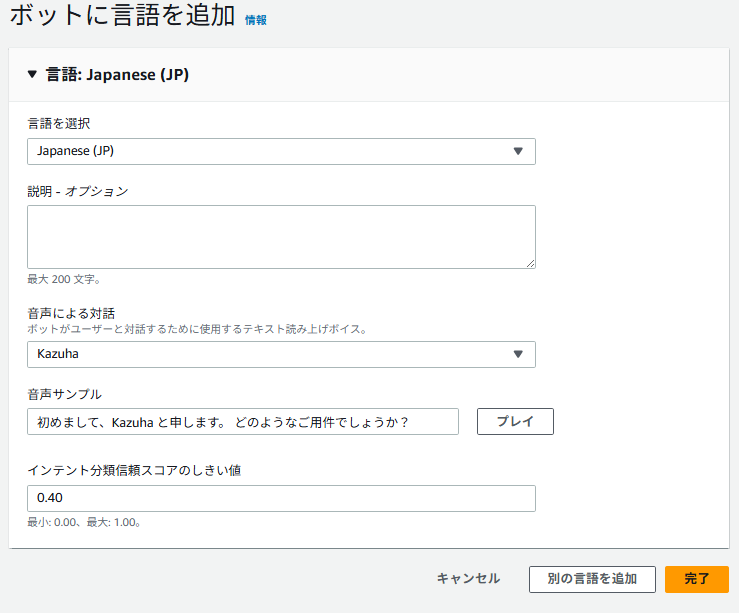Image resolution: width=739 pixels, height=613 pixels.
Task: Click the orange 完了 button
Action: [x=697, y=579]
